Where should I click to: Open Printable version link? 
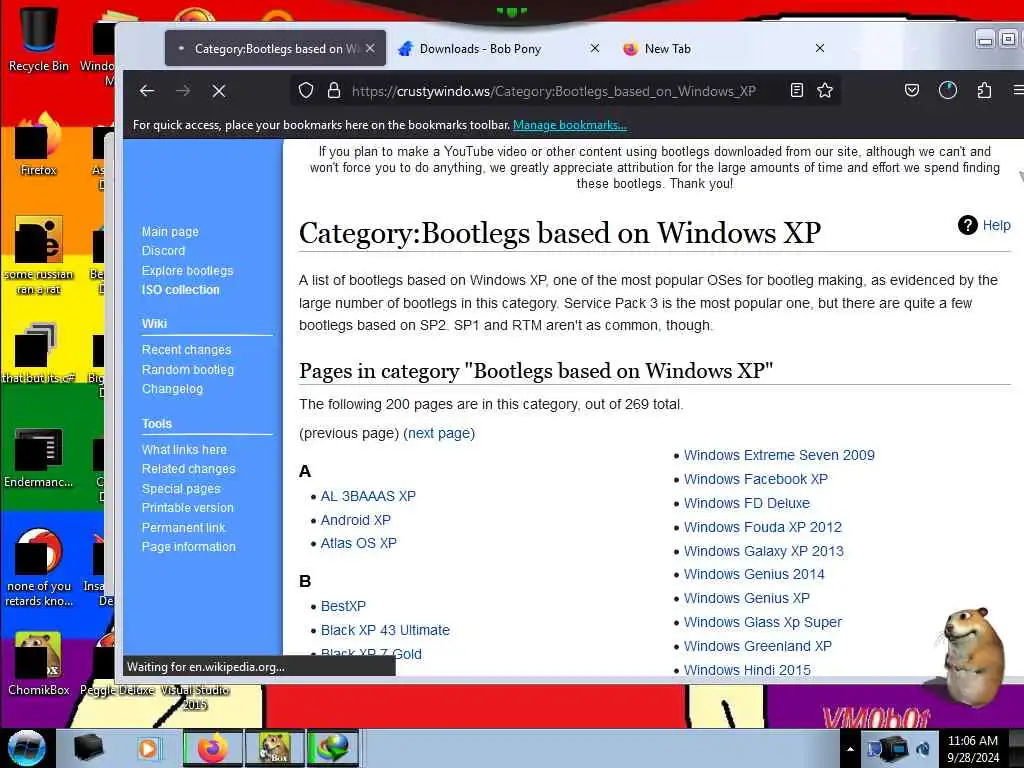click(187, 507)
